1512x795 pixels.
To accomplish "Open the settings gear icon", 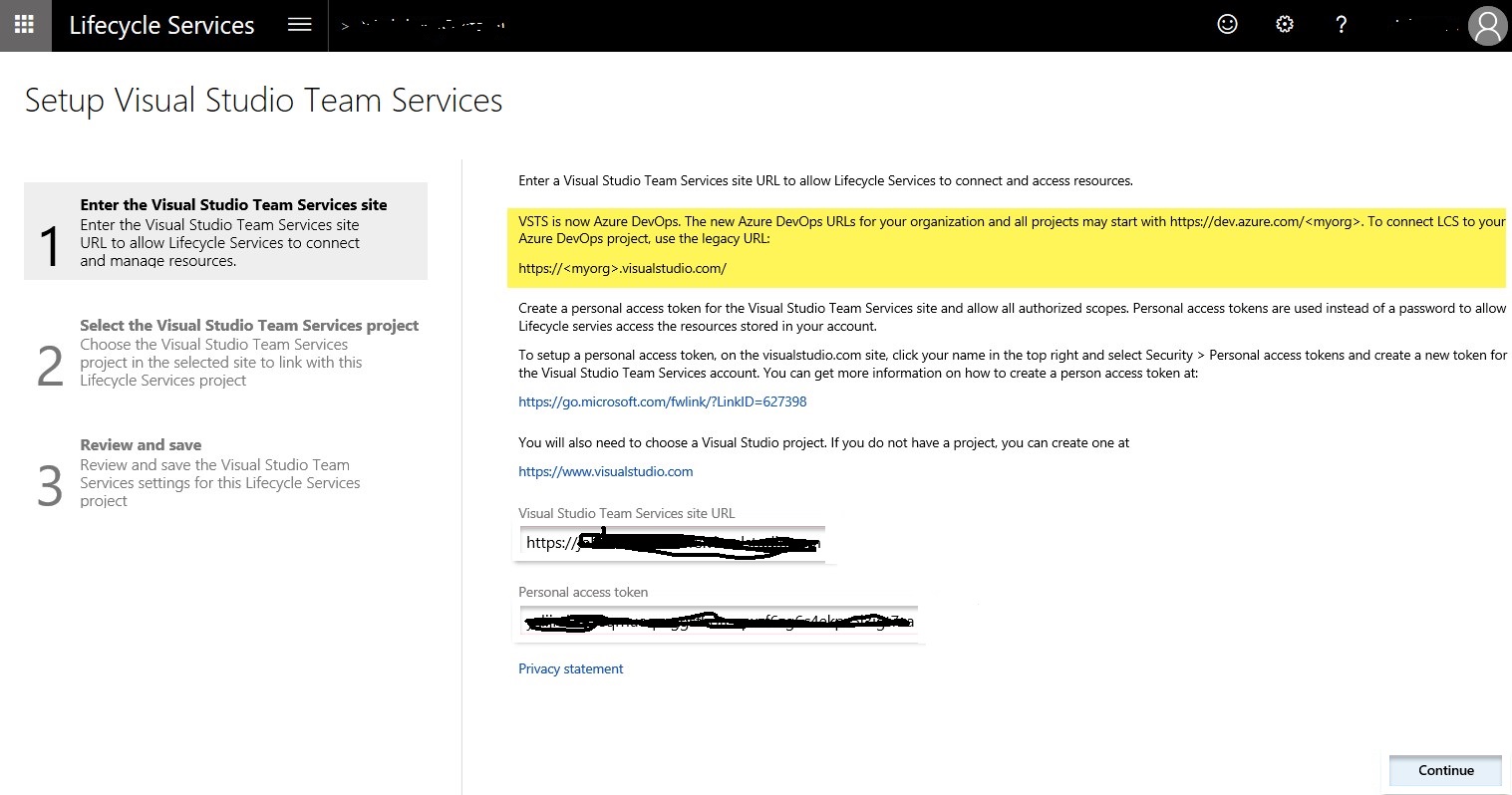I will [1285, 25].
